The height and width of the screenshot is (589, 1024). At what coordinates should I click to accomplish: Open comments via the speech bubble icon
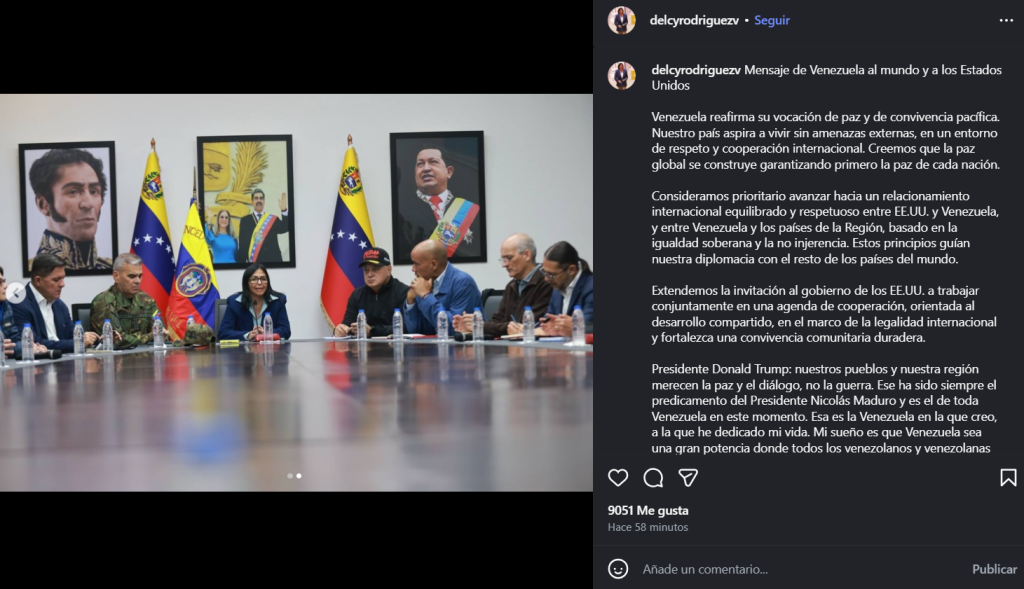[x=653, y=478]
